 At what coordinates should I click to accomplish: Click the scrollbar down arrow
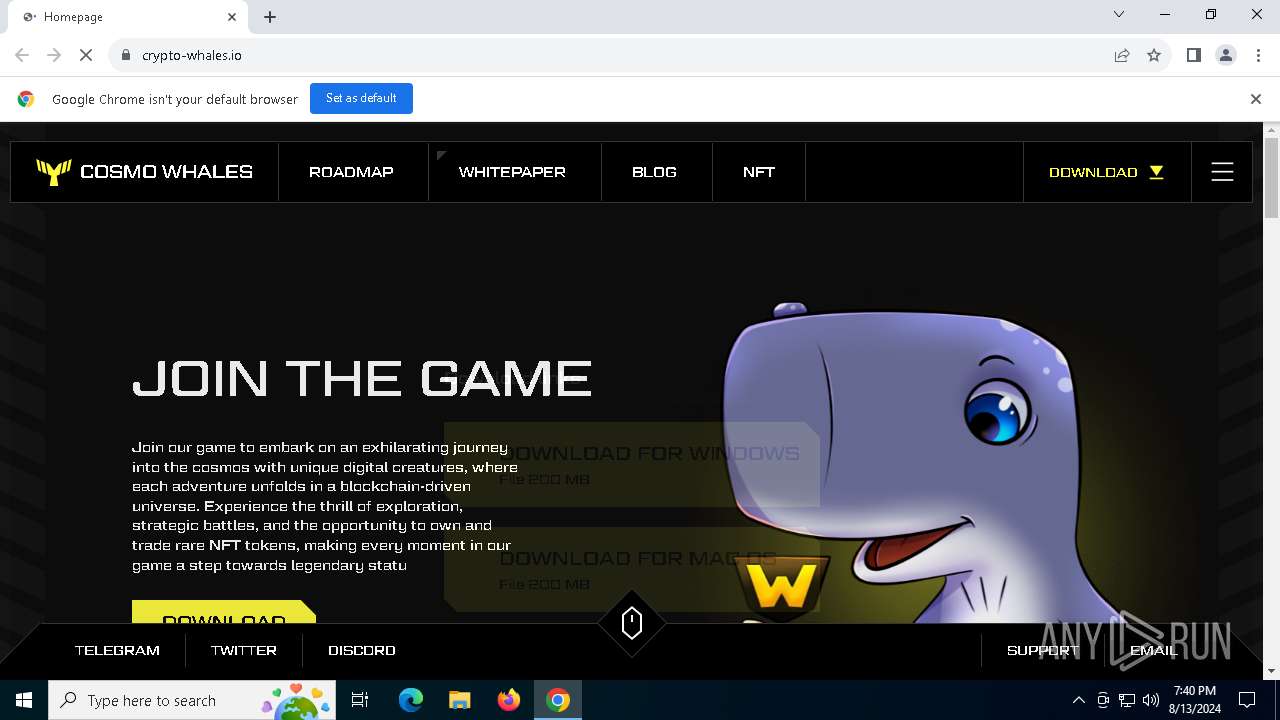tap(1272, 671)
